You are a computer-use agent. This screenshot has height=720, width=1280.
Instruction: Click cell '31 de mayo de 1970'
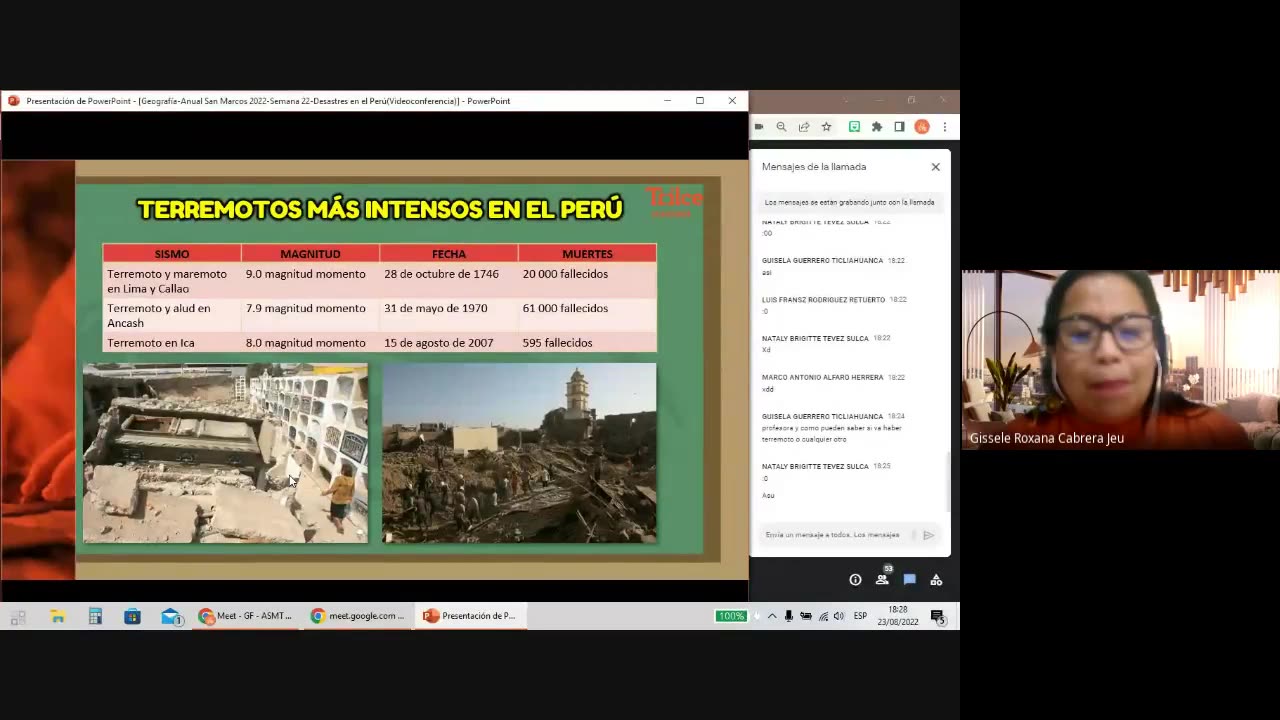click(449, 315)
